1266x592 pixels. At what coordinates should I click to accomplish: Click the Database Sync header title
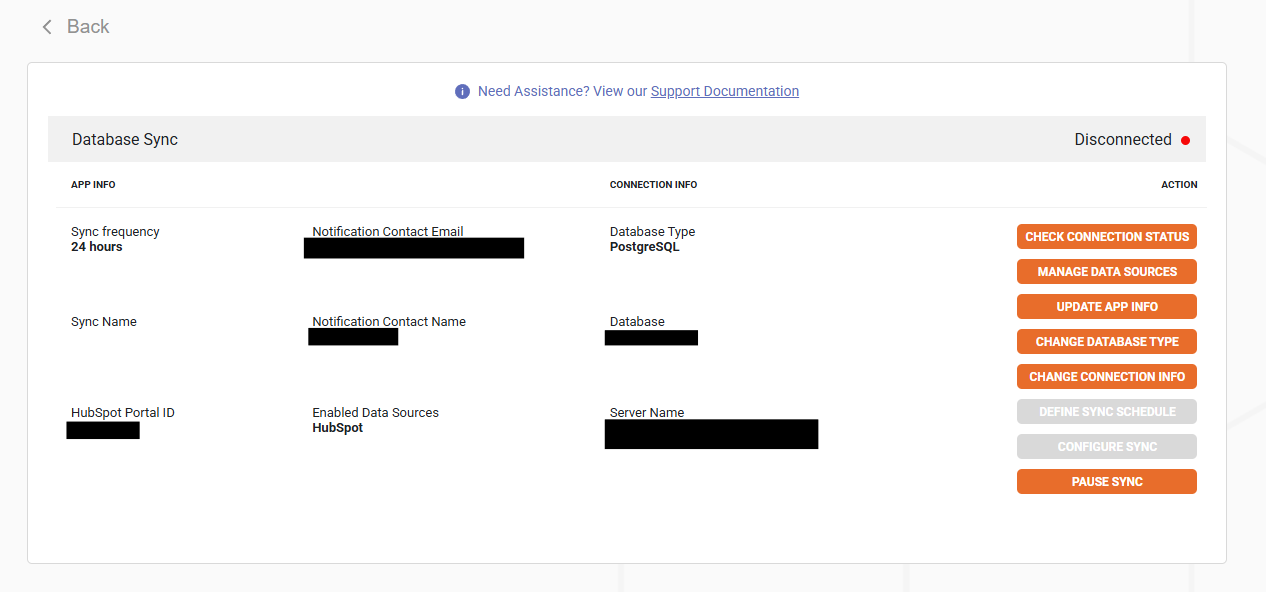125,140
